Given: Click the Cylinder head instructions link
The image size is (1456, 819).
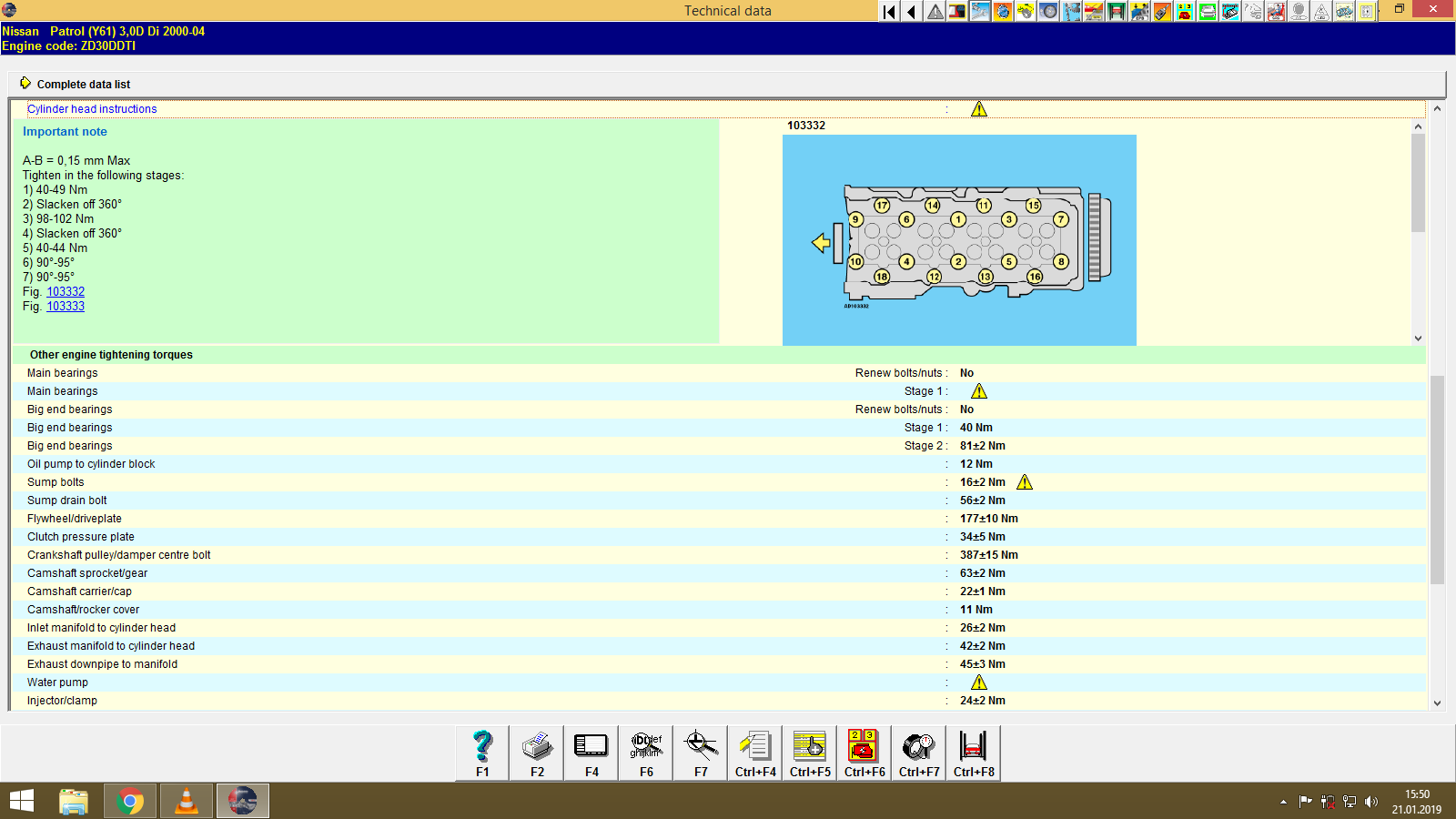Looking at the screenshot, I should coord(92,108).
